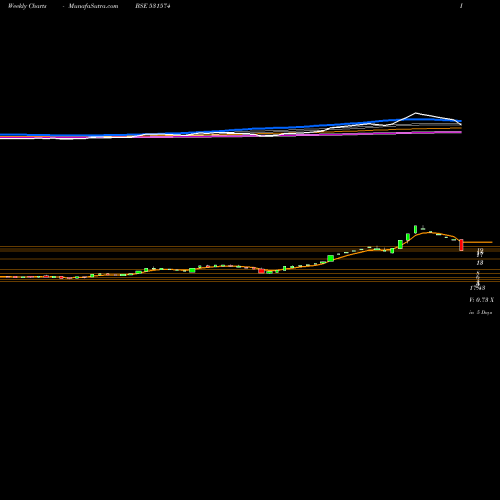Click the "18" price axis label

(480, 263)
